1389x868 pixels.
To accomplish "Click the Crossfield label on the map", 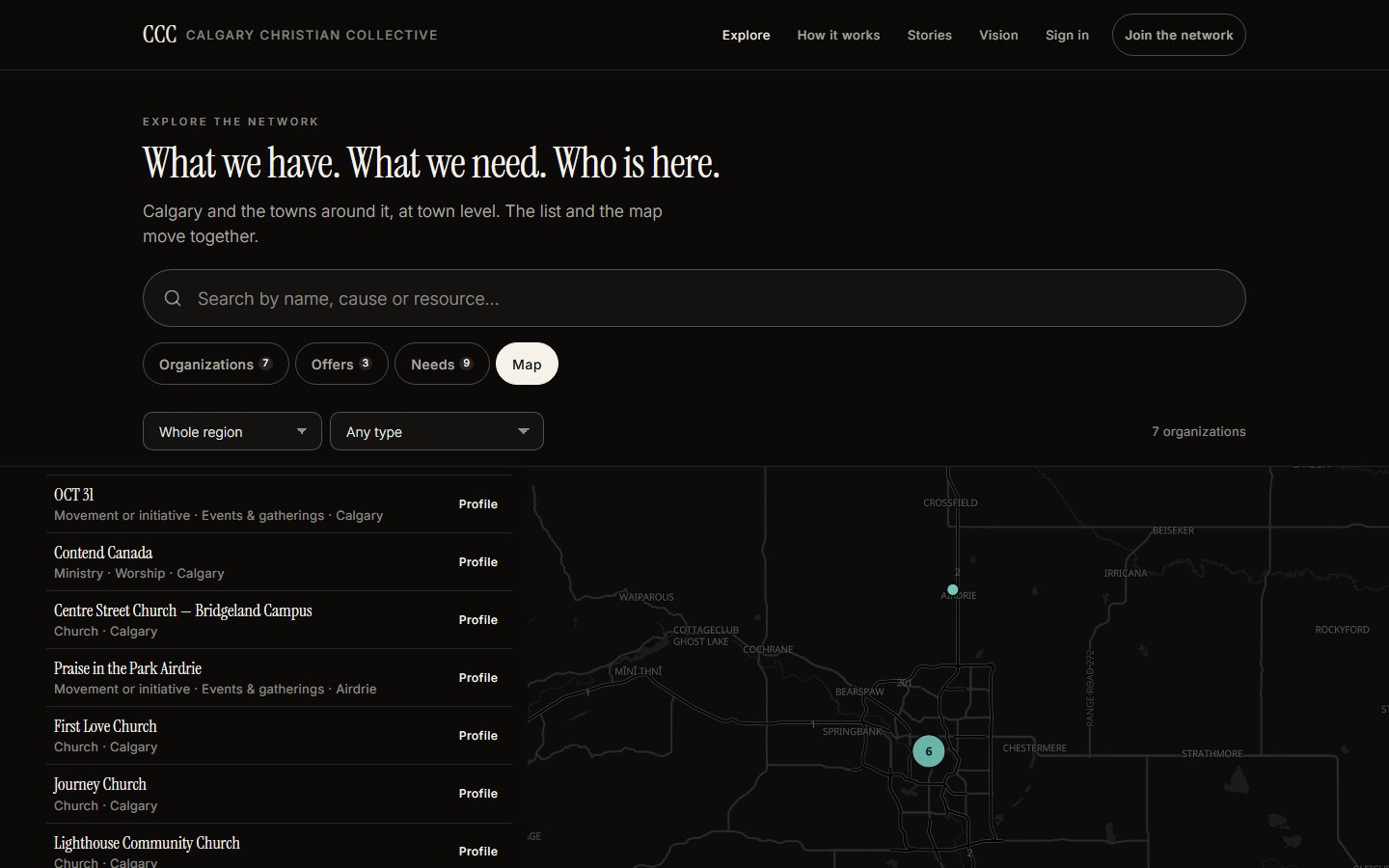I will pos(950,502).
